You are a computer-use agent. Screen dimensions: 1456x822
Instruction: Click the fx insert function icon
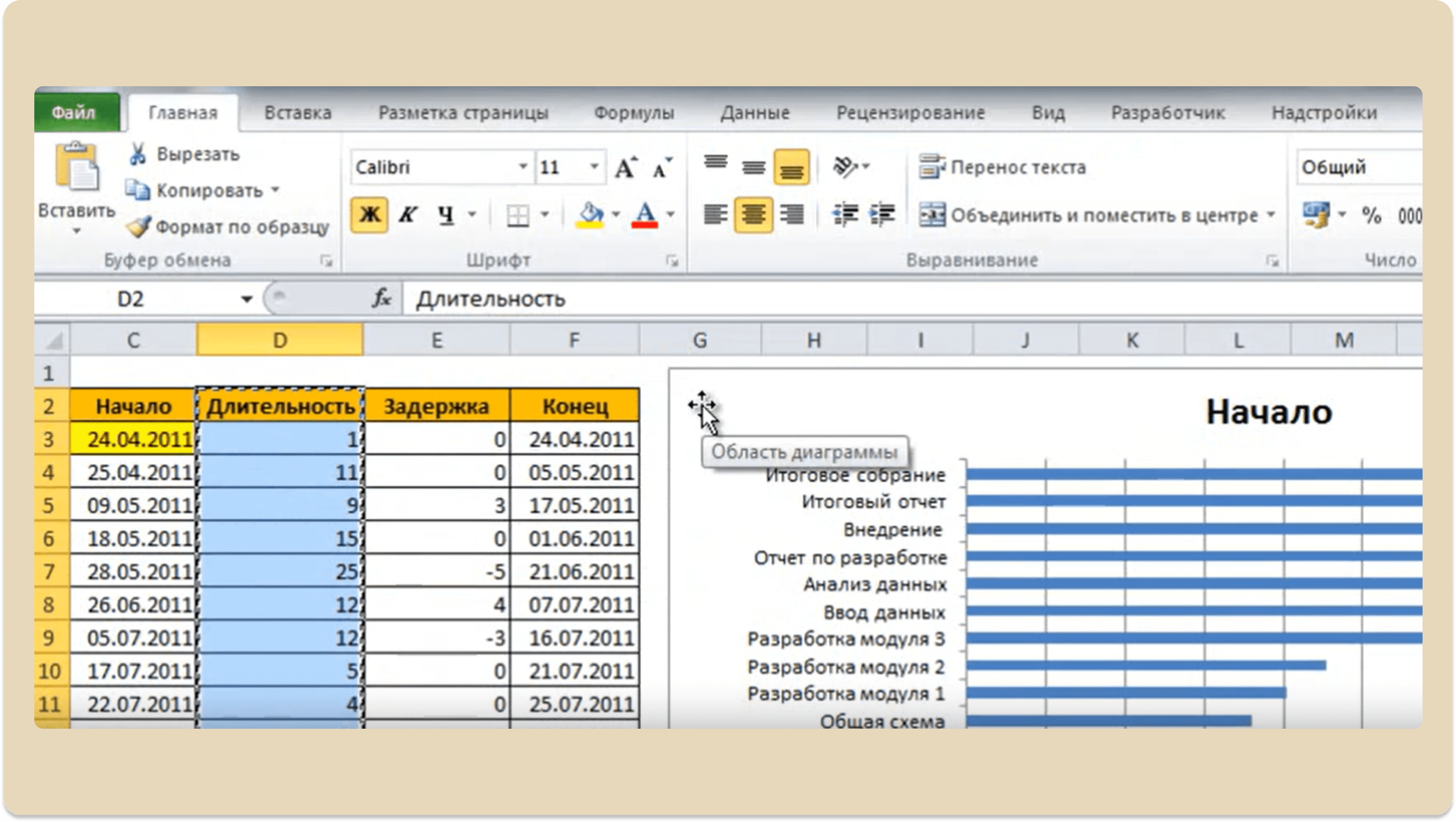coord(381,298)
